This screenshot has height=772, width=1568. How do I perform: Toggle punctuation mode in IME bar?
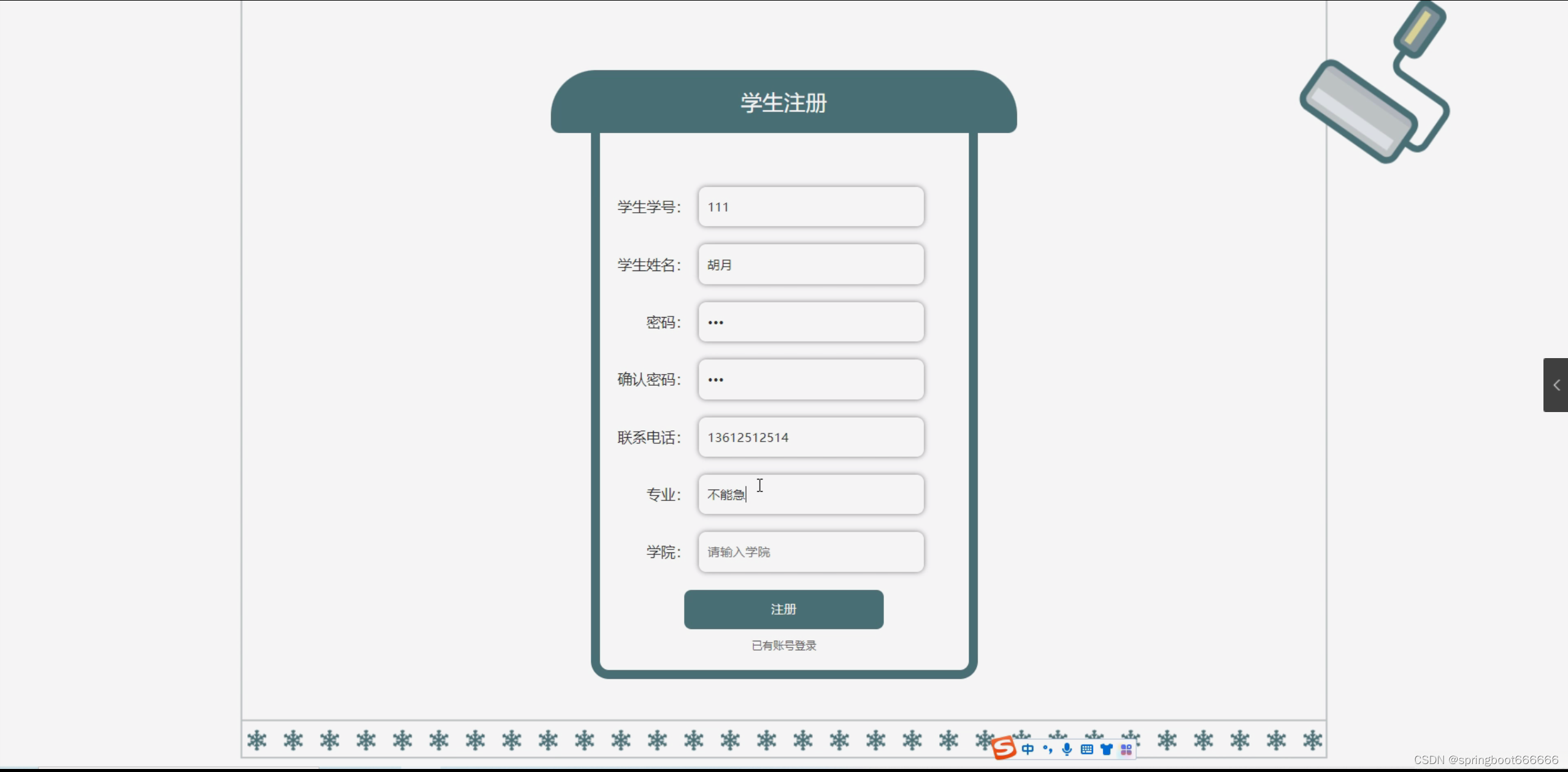pyautogui.click(x=1048, y=749)
